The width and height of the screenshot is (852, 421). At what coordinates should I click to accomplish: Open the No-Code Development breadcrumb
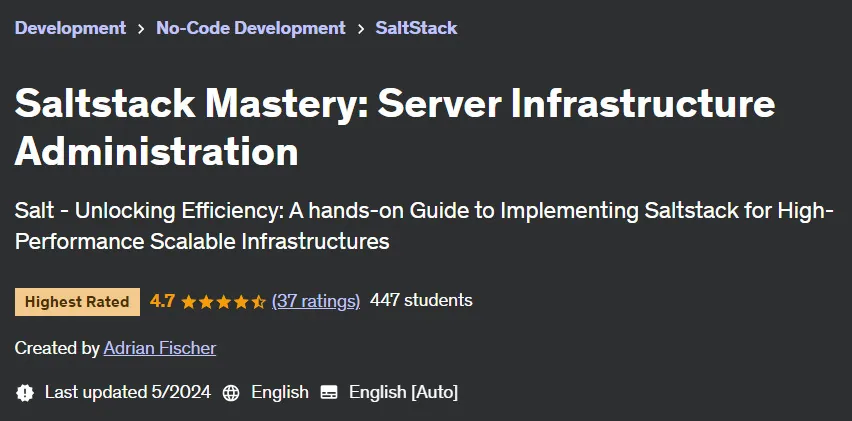click(x=250, y=28)
